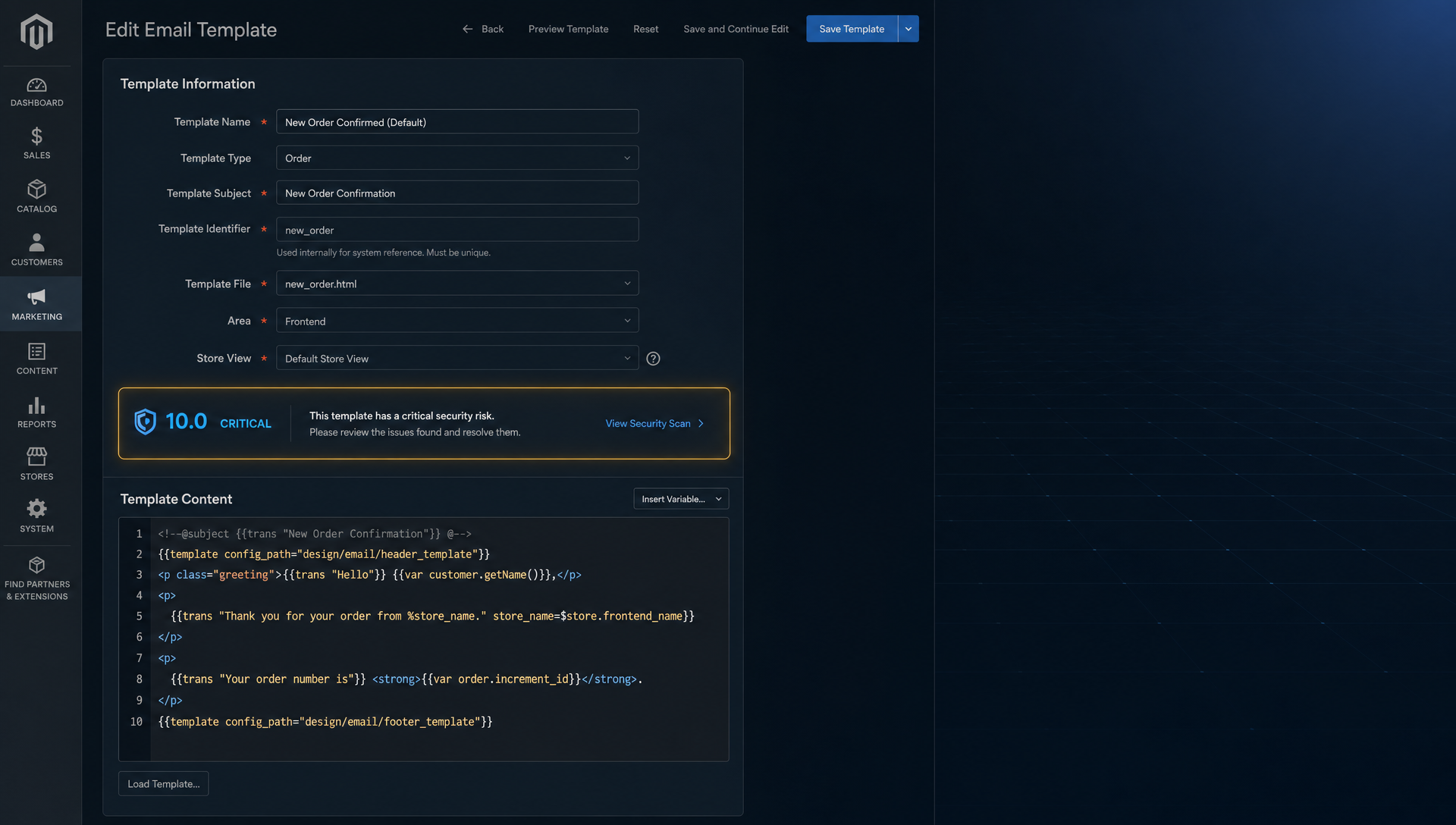Open the Area dropdown
The height and width of the screenshot is (825, 1456).
(x=457, y=321)
